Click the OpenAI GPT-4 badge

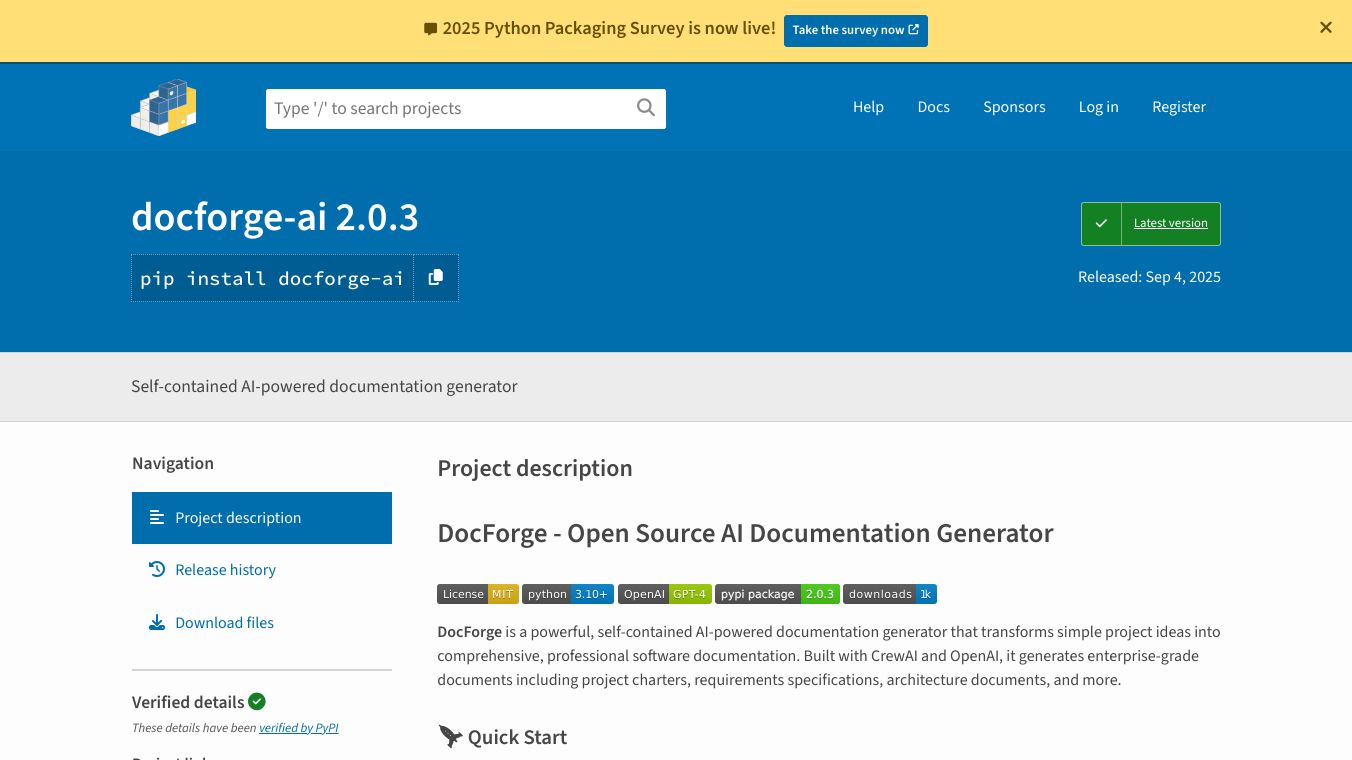click(x=664, y=594)
